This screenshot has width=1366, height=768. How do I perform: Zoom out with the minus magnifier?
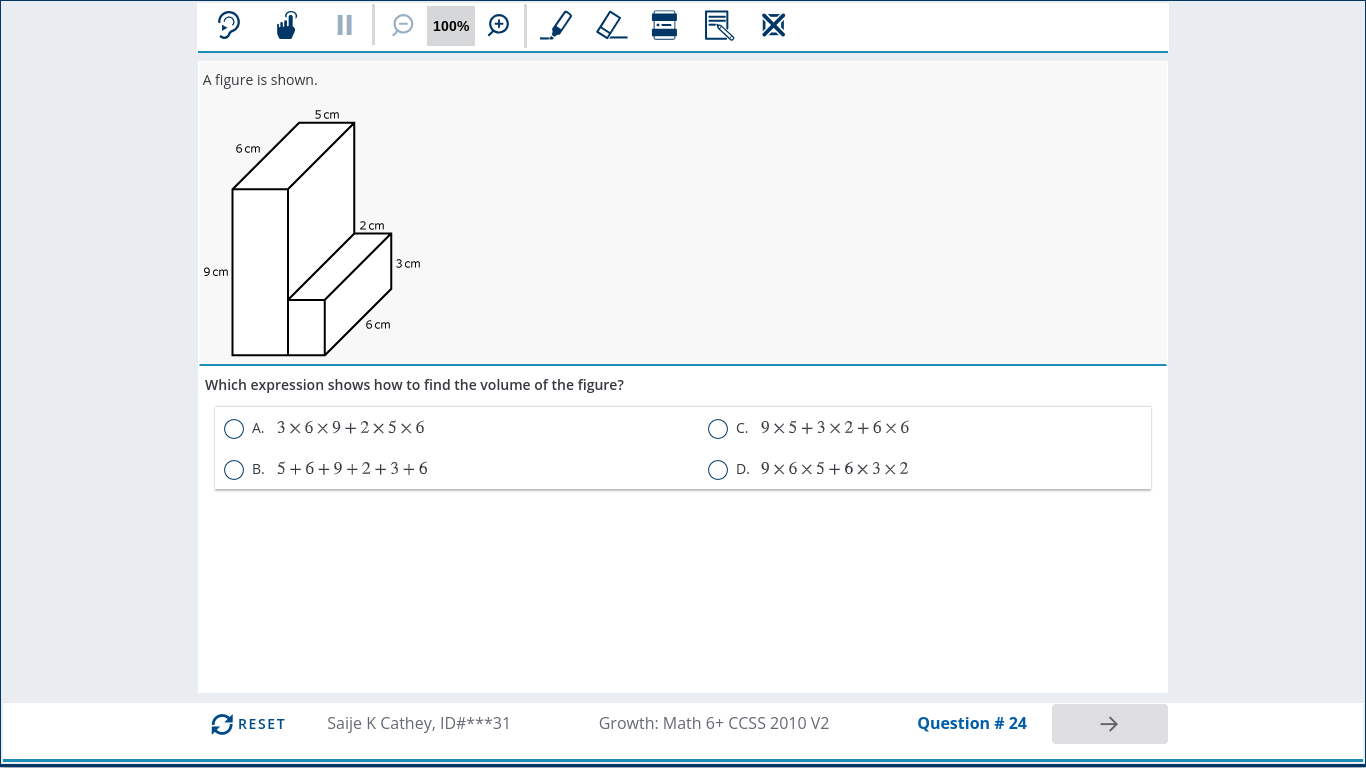pos(403,25)
